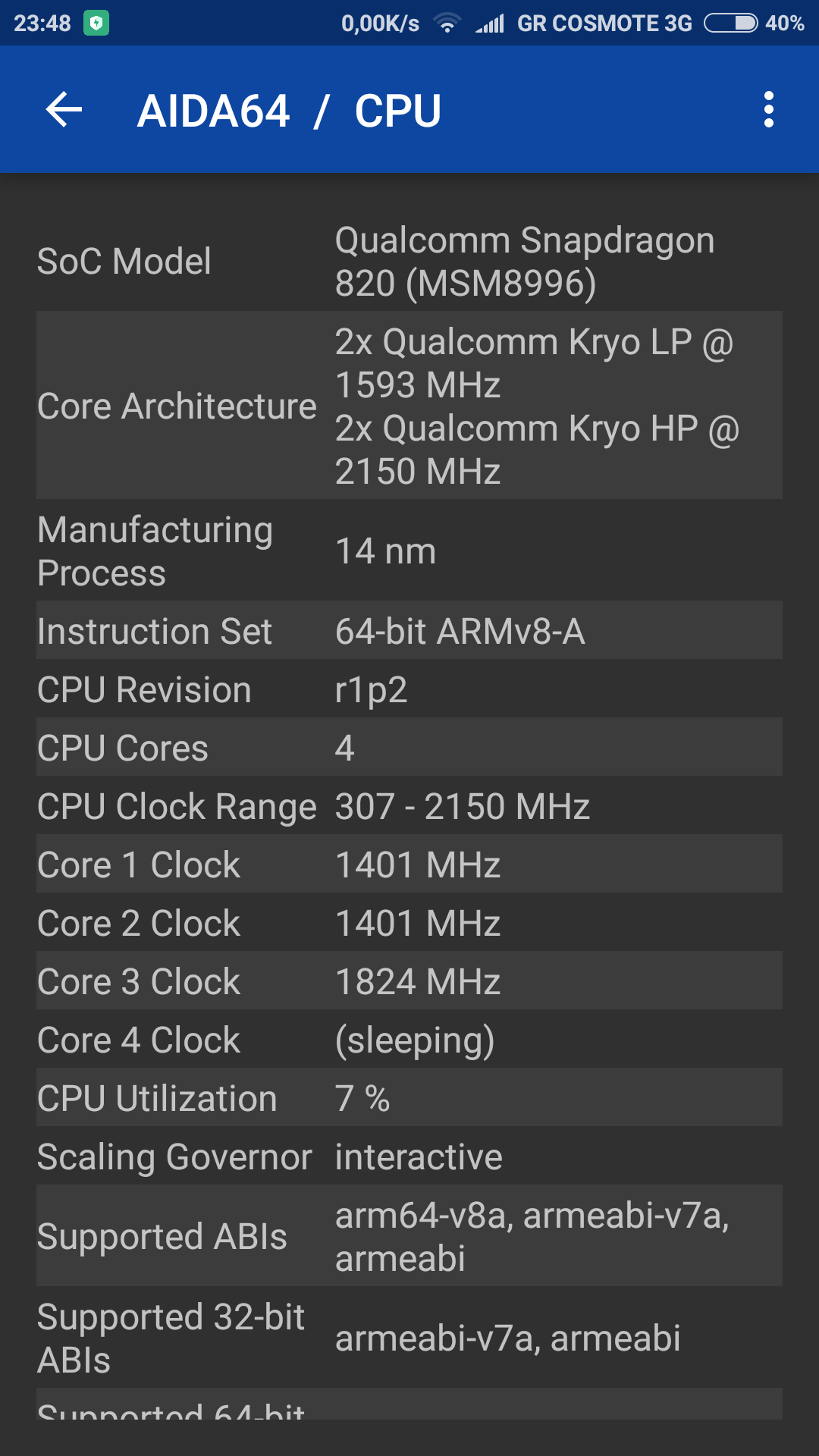Tap the Manufacturing Process 14 nm row
The width and height of the screenshot is (819, 1456).
tap(409, 551)
